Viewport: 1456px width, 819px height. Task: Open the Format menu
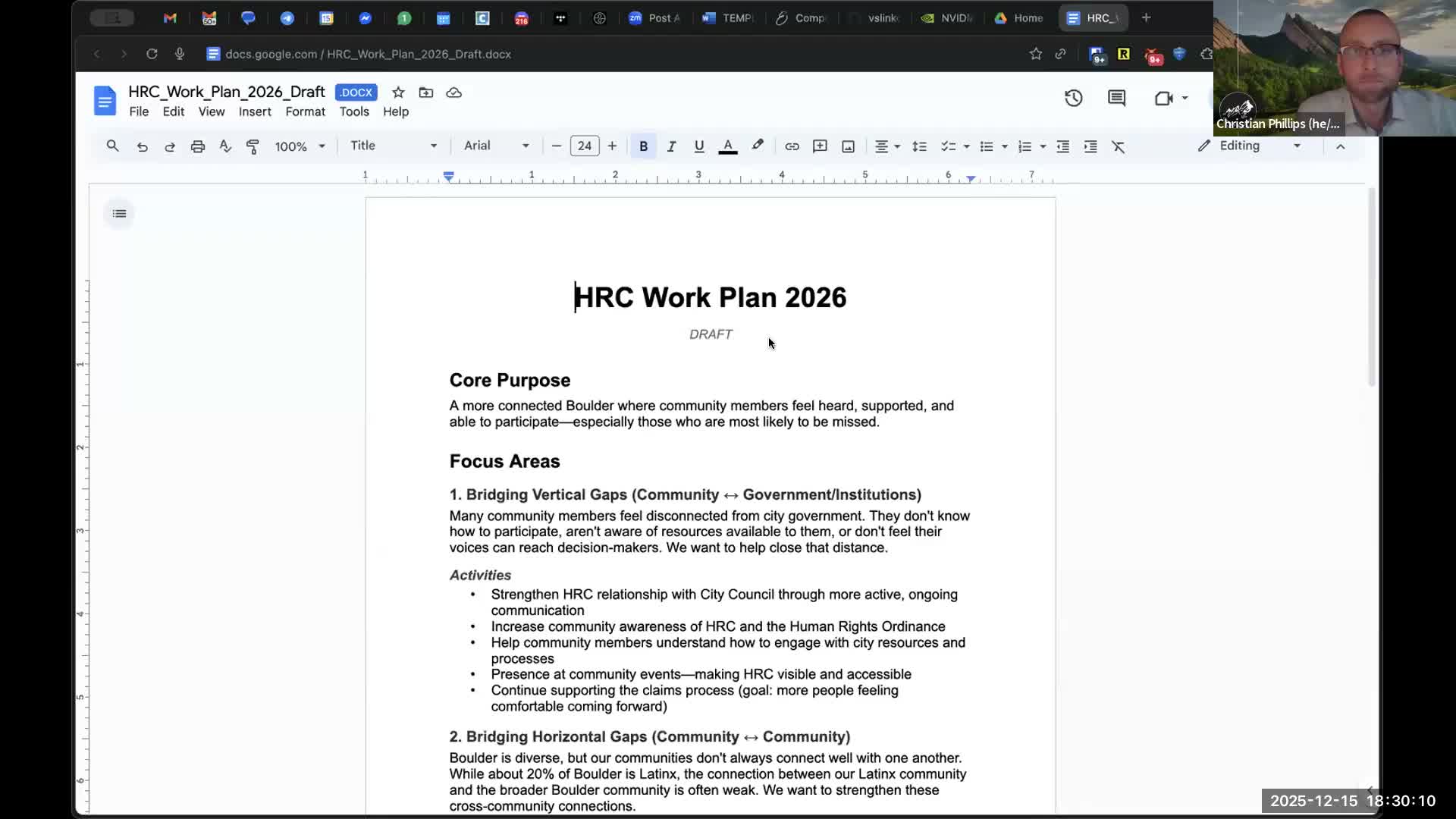pos(305,111)
